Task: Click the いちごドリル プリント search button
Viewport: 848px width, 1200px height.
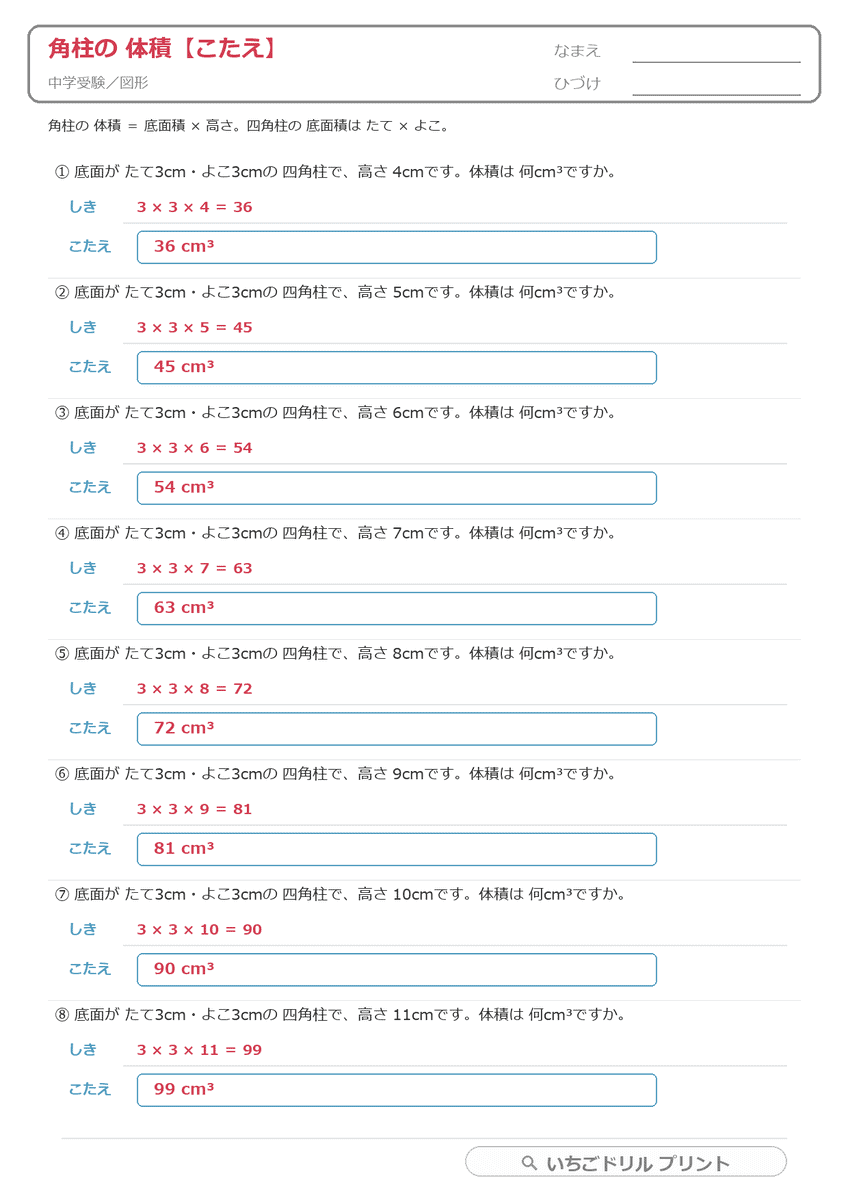Action: (x=626, y=1162)
